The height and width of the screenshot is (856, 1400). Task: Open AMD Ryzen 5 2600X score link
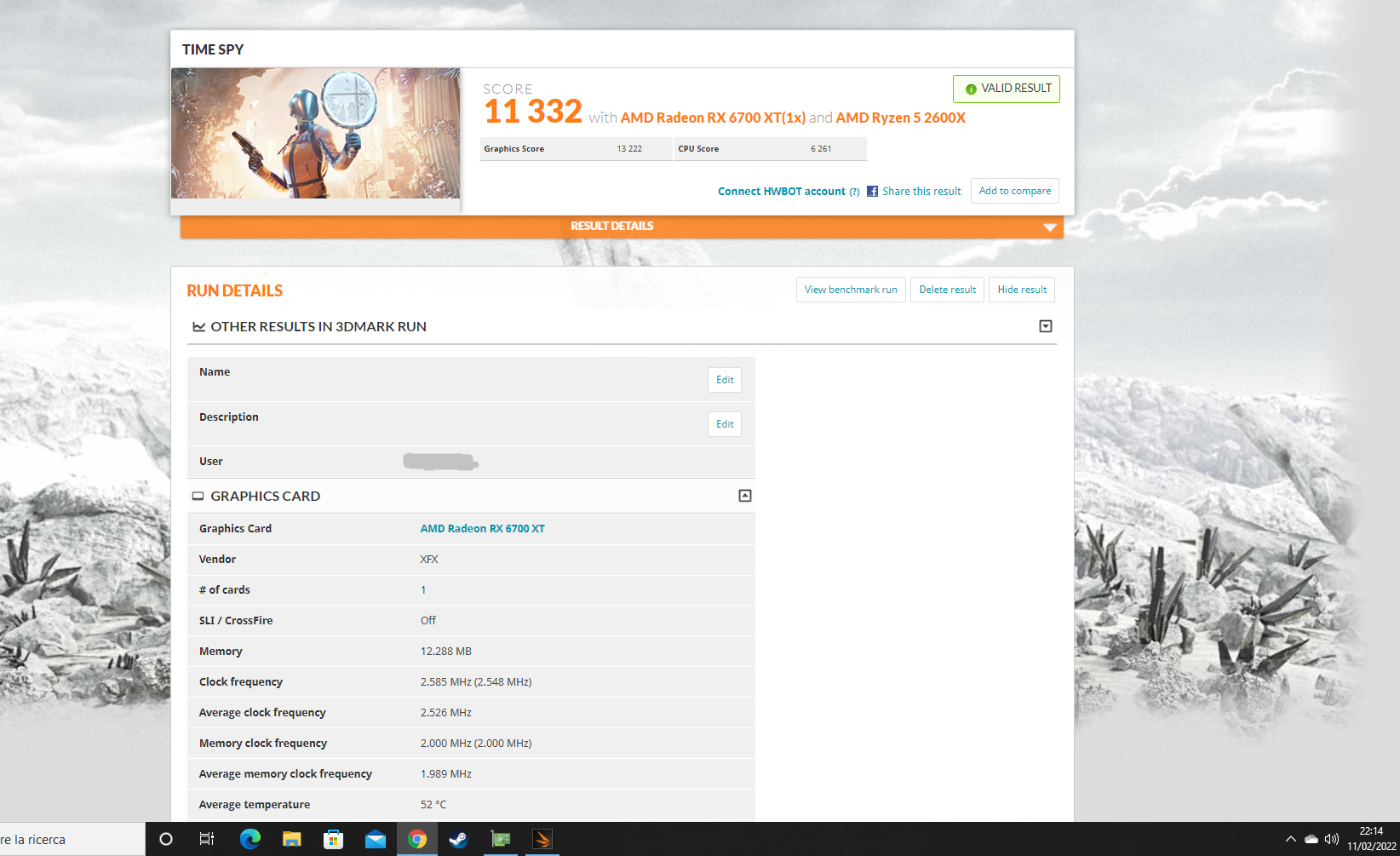pos(901,118)
